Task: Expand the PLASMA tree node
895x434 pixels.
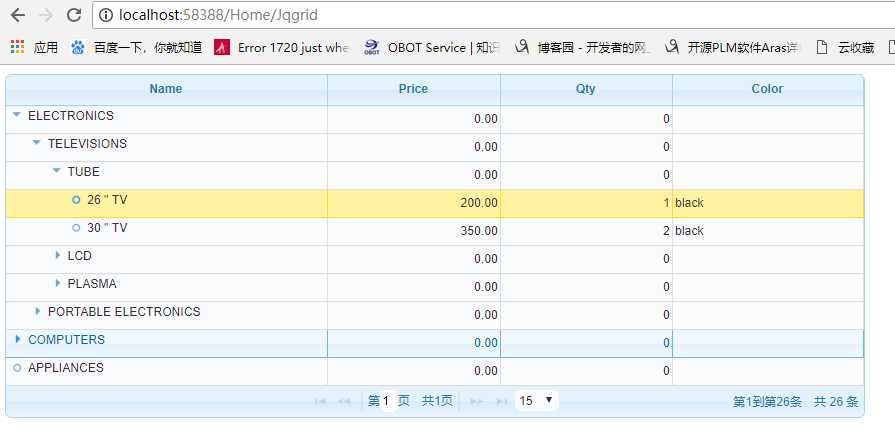Action: pos(58,283)
